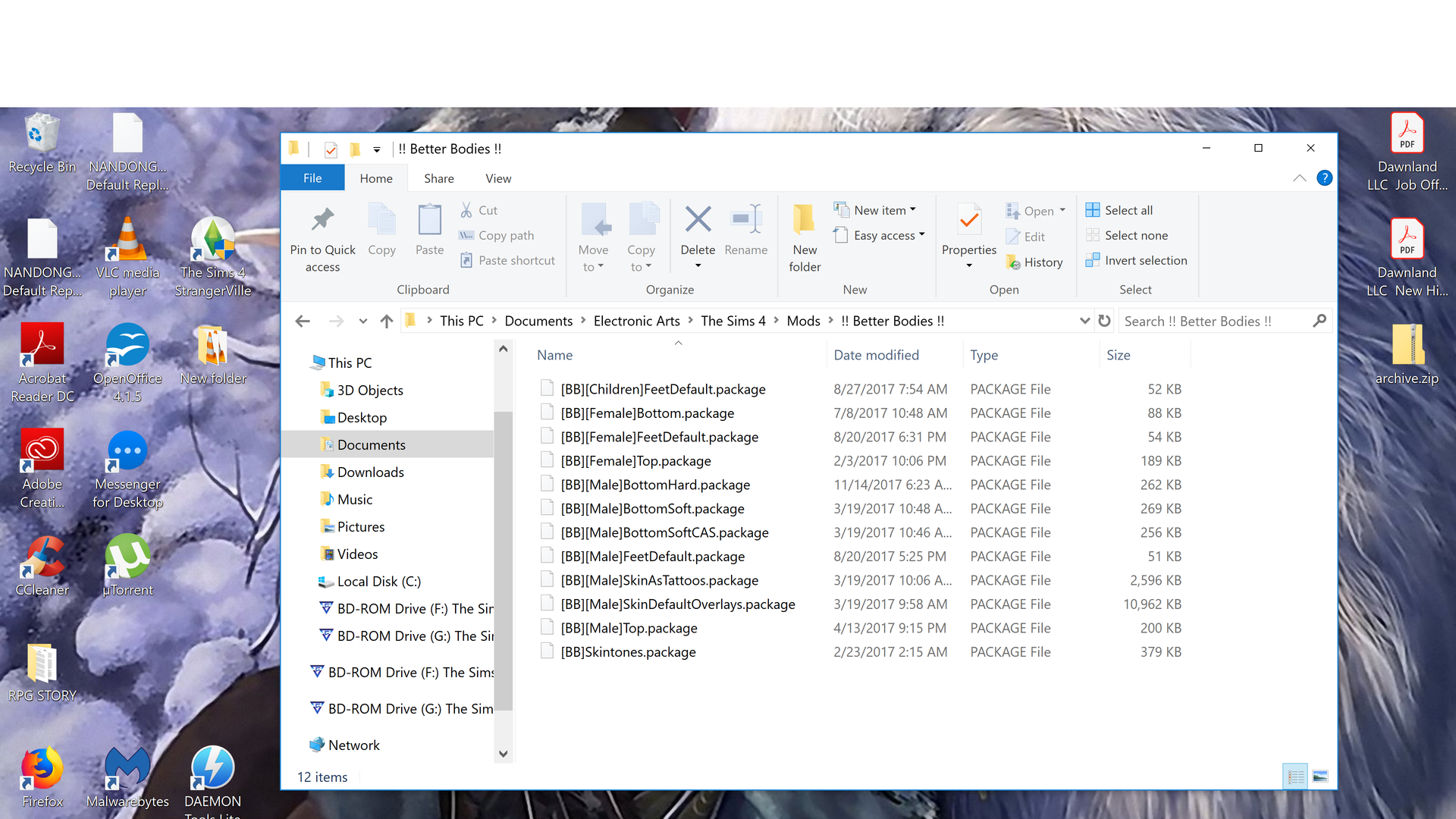
Task: Click Electronic Arts breadcrumb segment
Action: (636, 321)
